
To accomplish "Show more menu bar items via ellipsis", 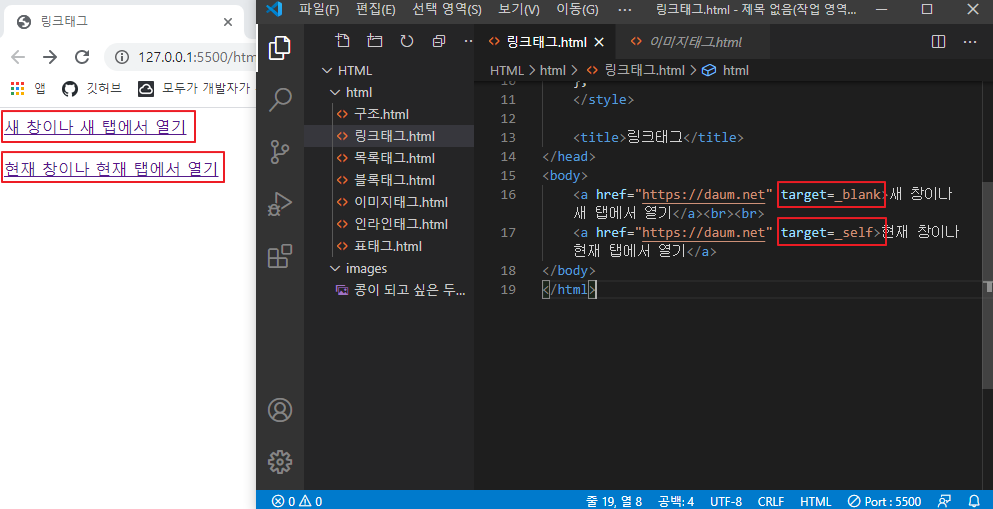I will (624, 9).
